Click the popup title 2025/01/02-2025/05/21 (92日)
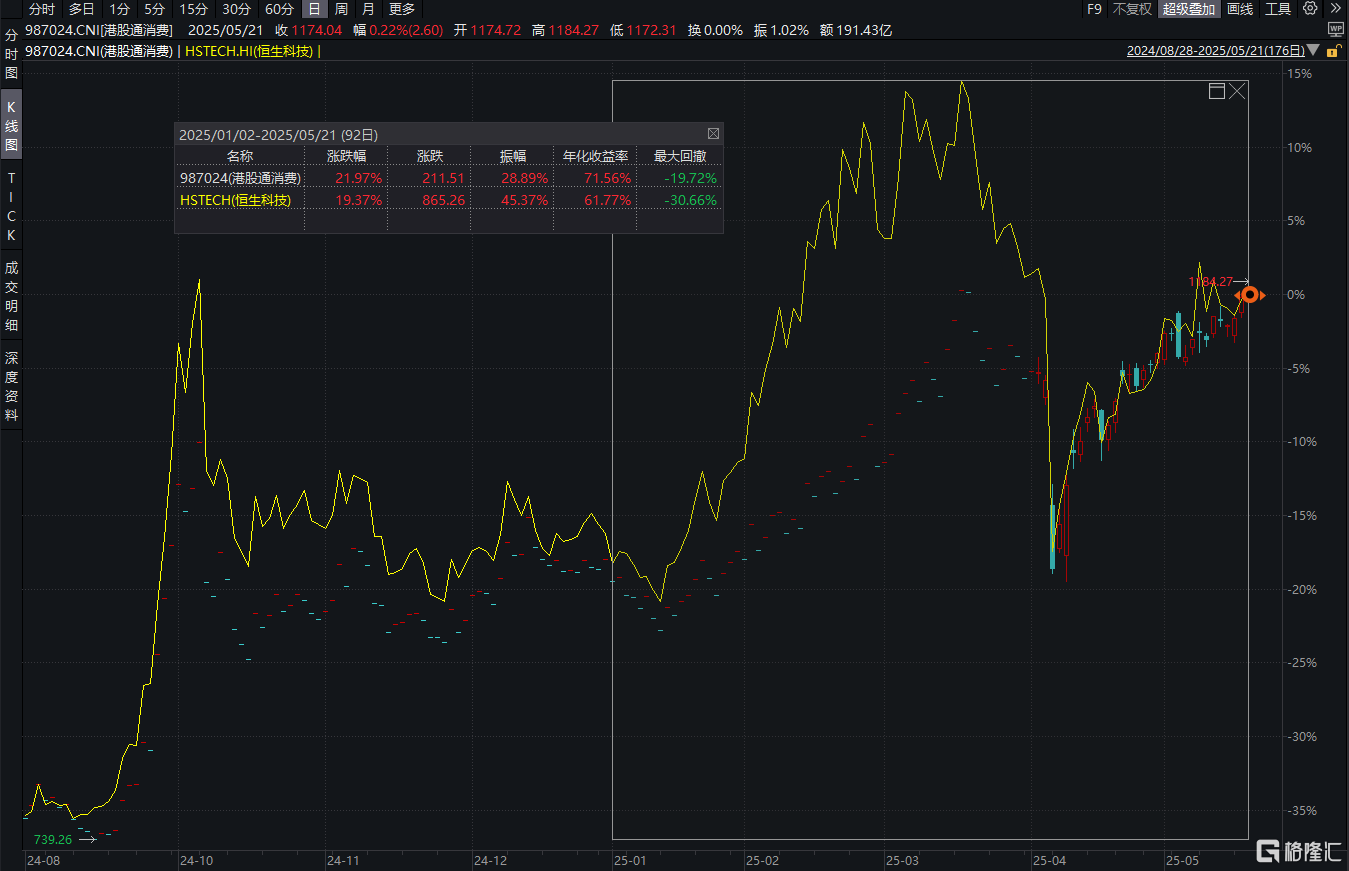The height and width of the screenshot is (871, 1349). pyautogui.click(x=278, y=134)
